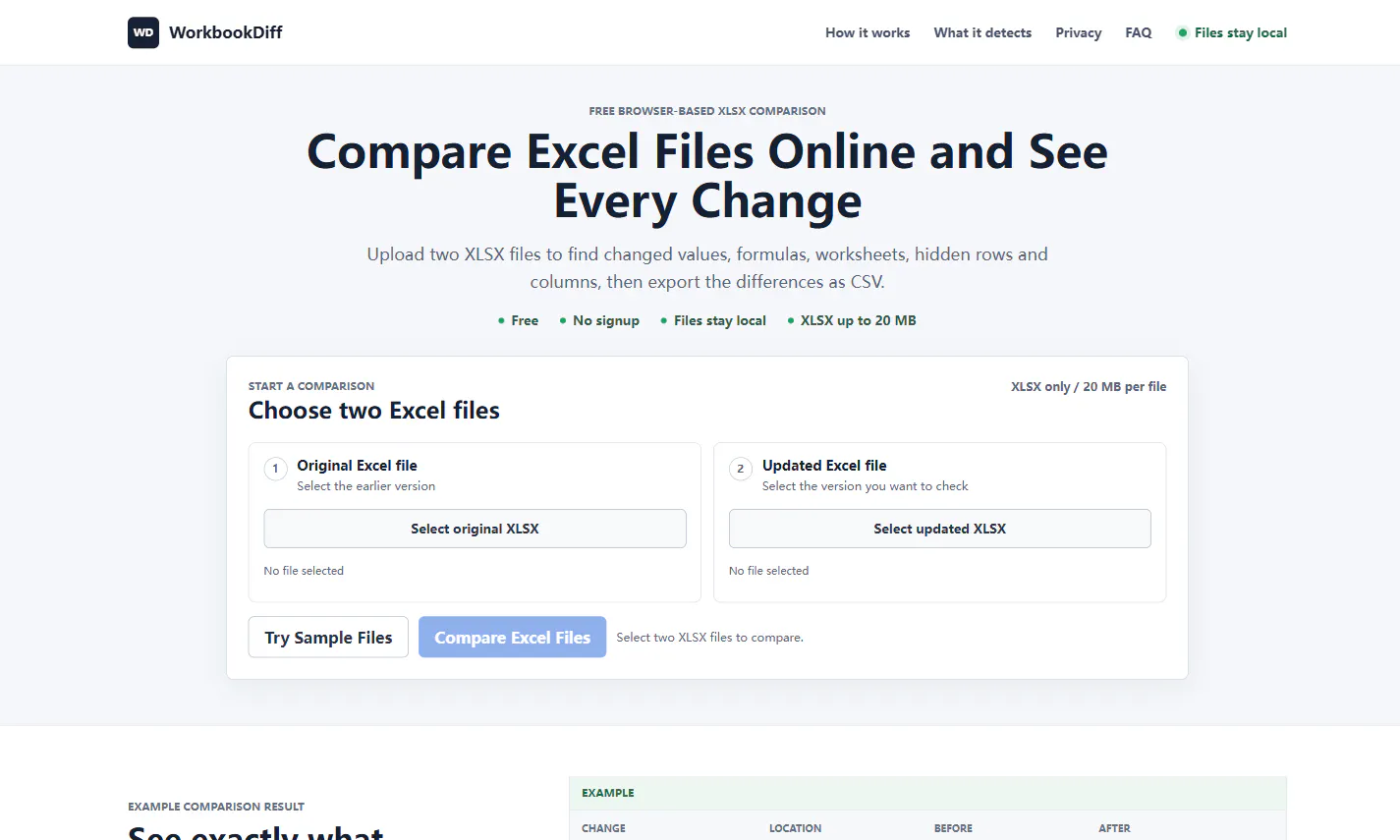Screen dimensions: 1400x840
Task: Click the step 2 circle badge
Action: 741,469
